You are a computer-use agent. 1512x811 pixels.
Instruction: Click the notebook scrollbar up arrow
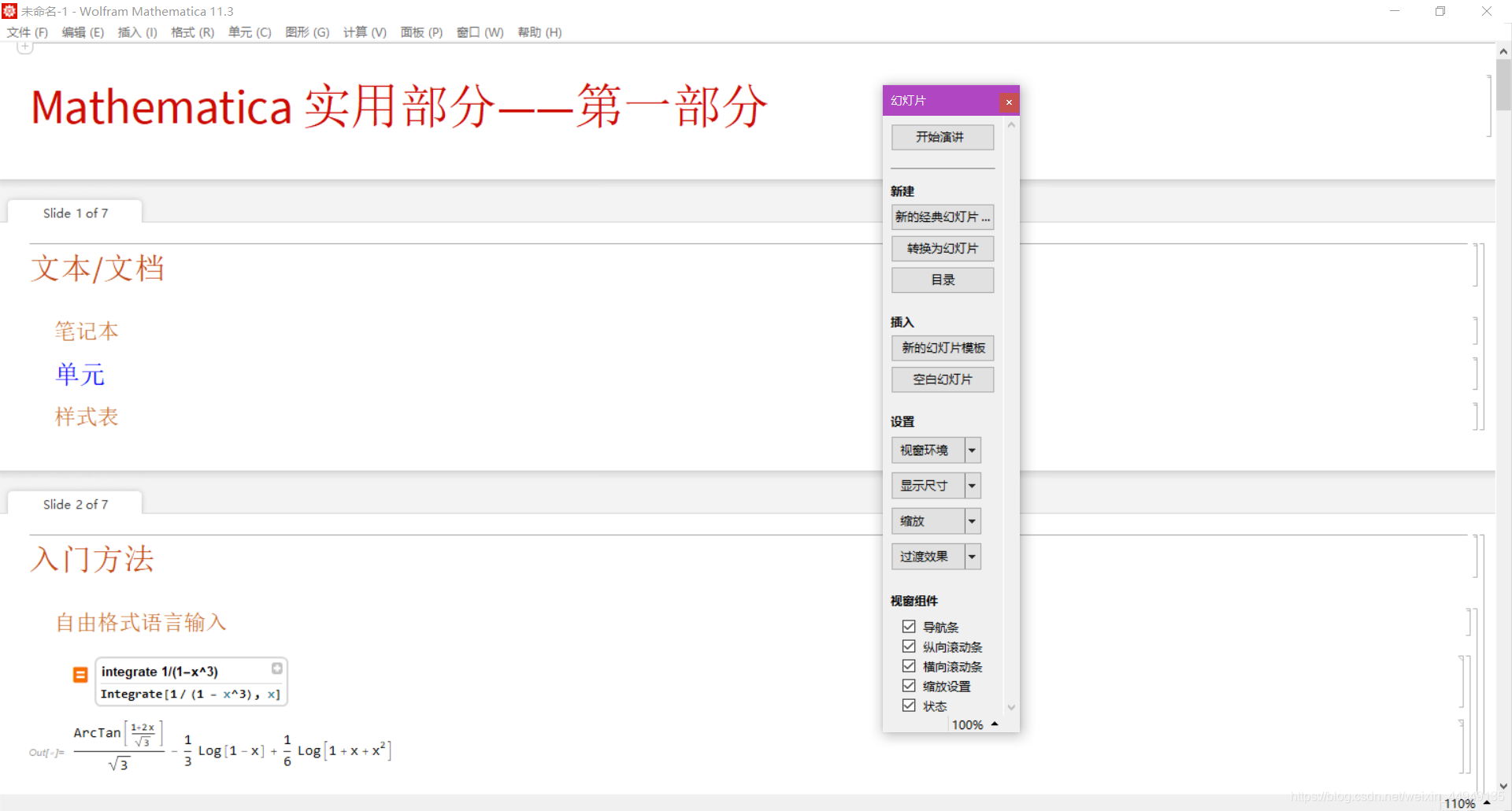pos(1503,51)
